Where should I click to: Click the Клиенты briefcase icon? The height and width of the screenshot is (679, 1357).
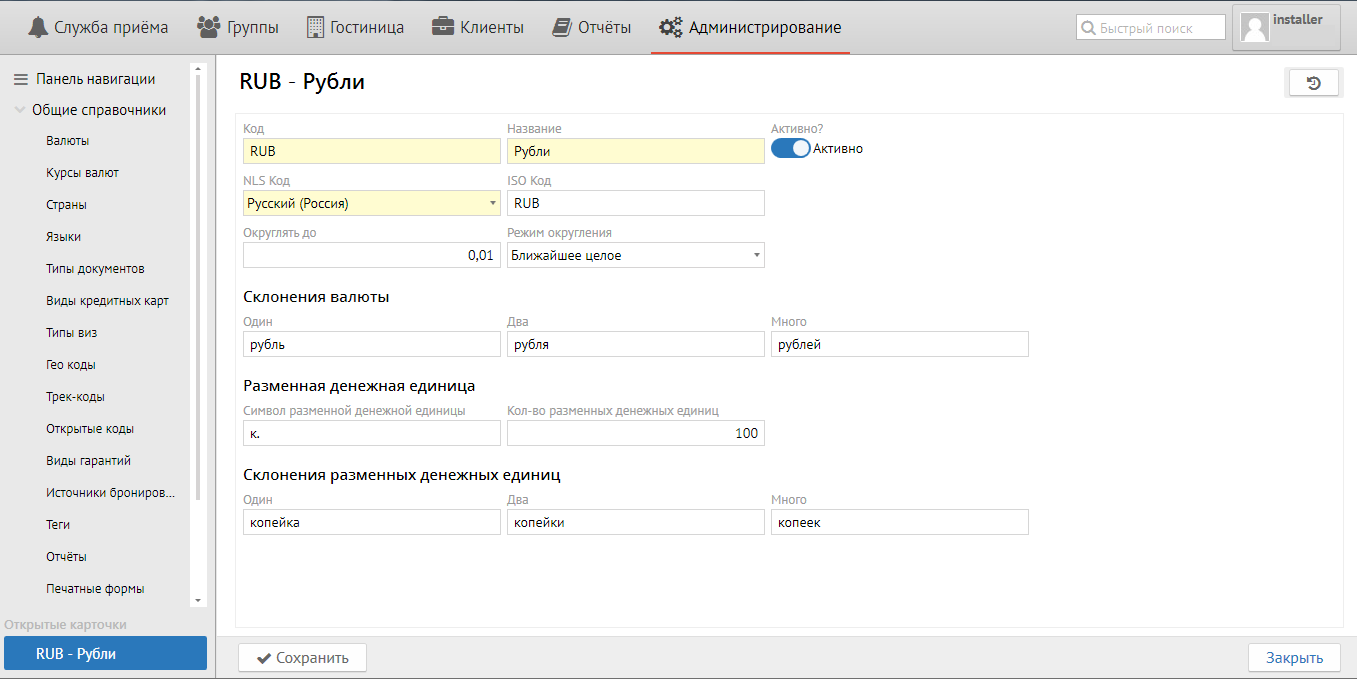pos(443,27)
